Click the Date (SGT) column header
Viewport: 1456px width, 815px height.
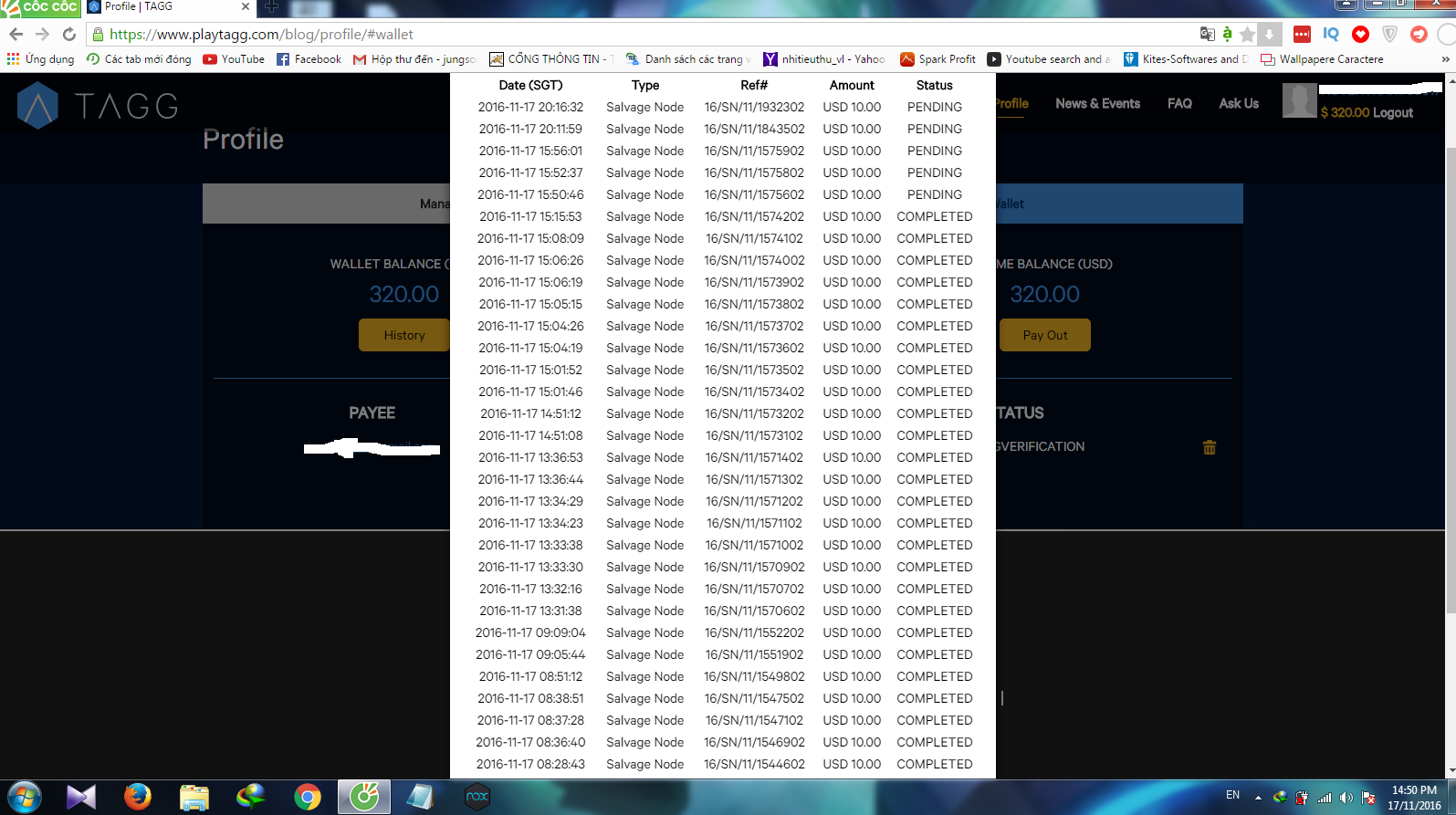tap(530, 85)
